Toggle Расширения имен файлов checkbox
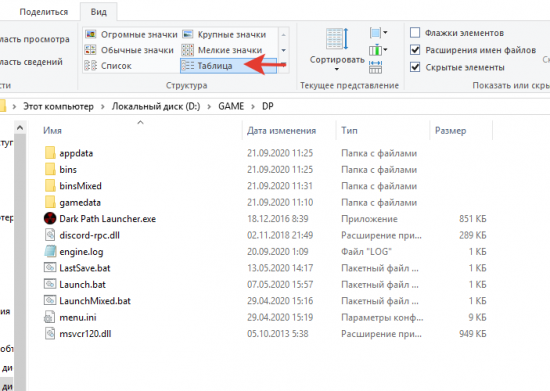This screenshot has height=391, width=550. coord(415,50)
